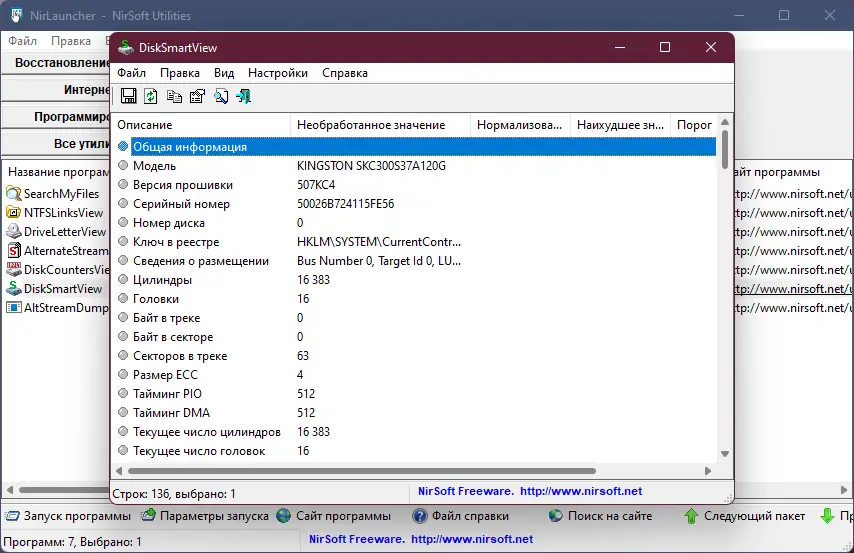The height and width of the screenshot is (553, 854).
Task: Open the Правка menu in NirLauncher window
Action: [x=71, y=41]
